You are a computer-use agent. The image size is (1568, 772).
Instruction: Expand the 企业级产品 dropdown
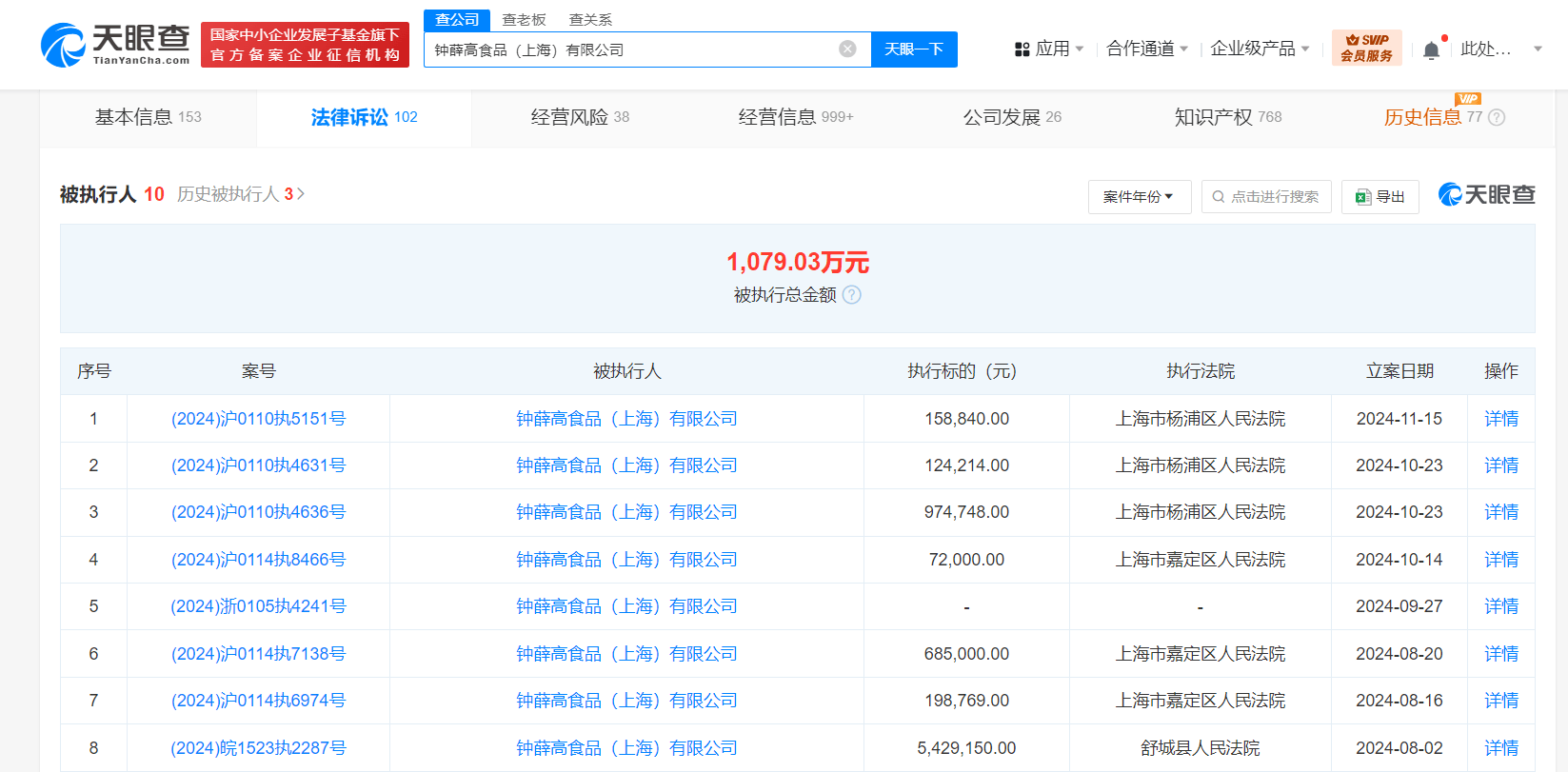coord(1259,49)
